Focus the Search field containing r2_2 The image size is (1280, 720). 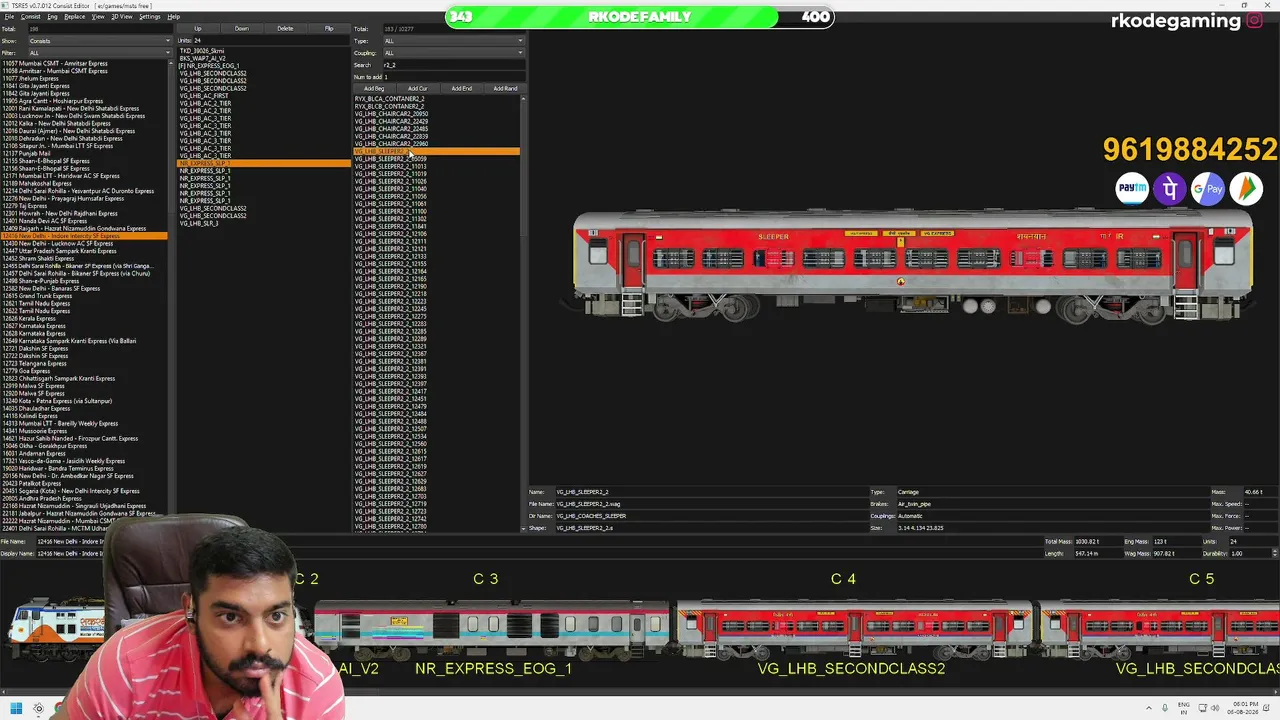tap(453, 65)
